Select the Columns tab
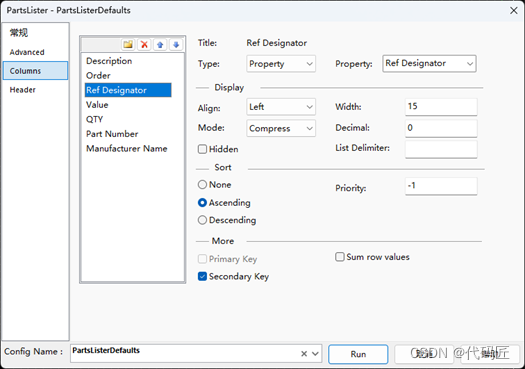The width and height of the screenshot is (525, 369). pyautogui.click(x=35, y=71)
